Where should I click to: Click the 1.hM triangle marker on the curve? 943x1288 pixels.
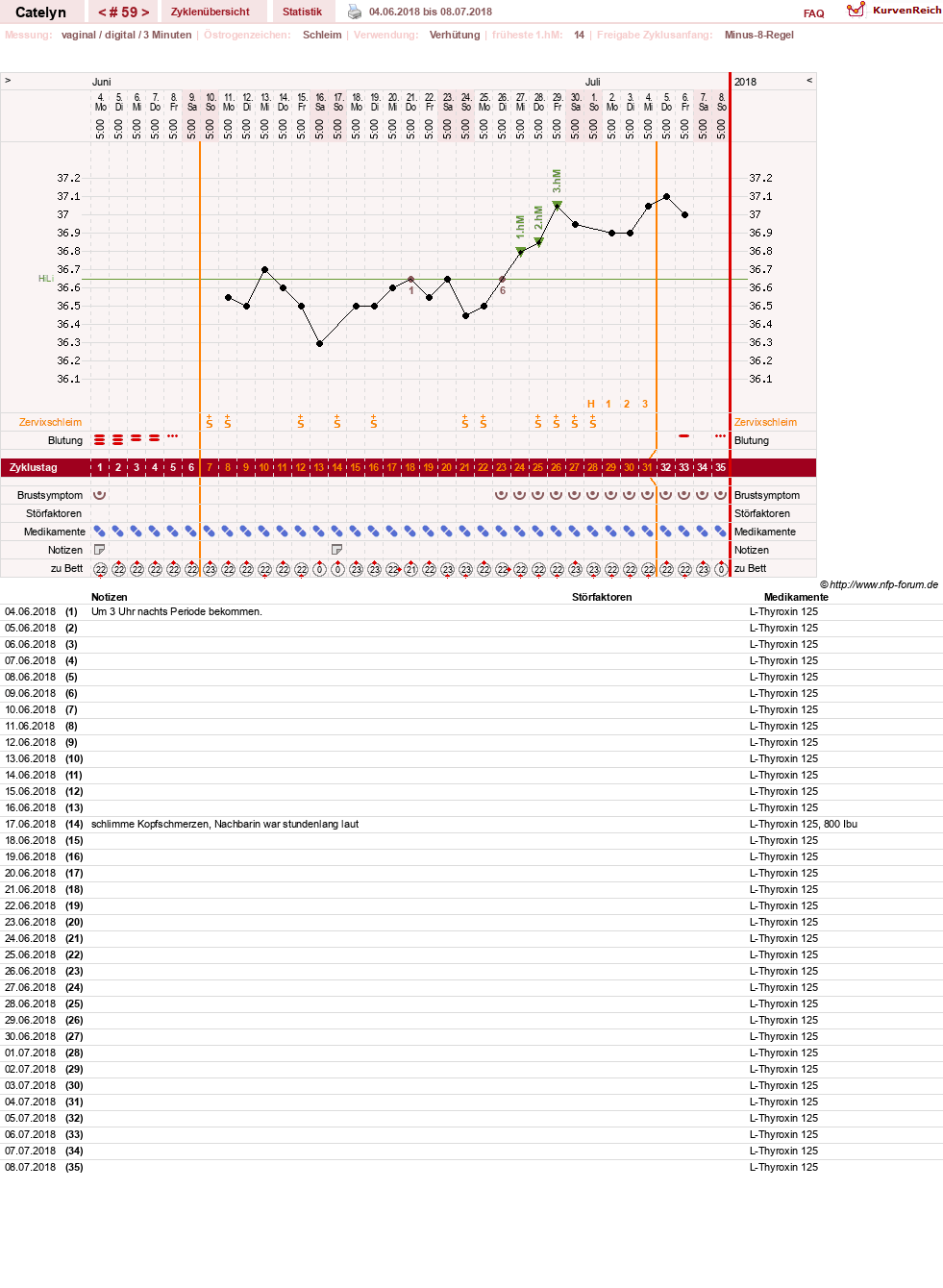(520, 251)
